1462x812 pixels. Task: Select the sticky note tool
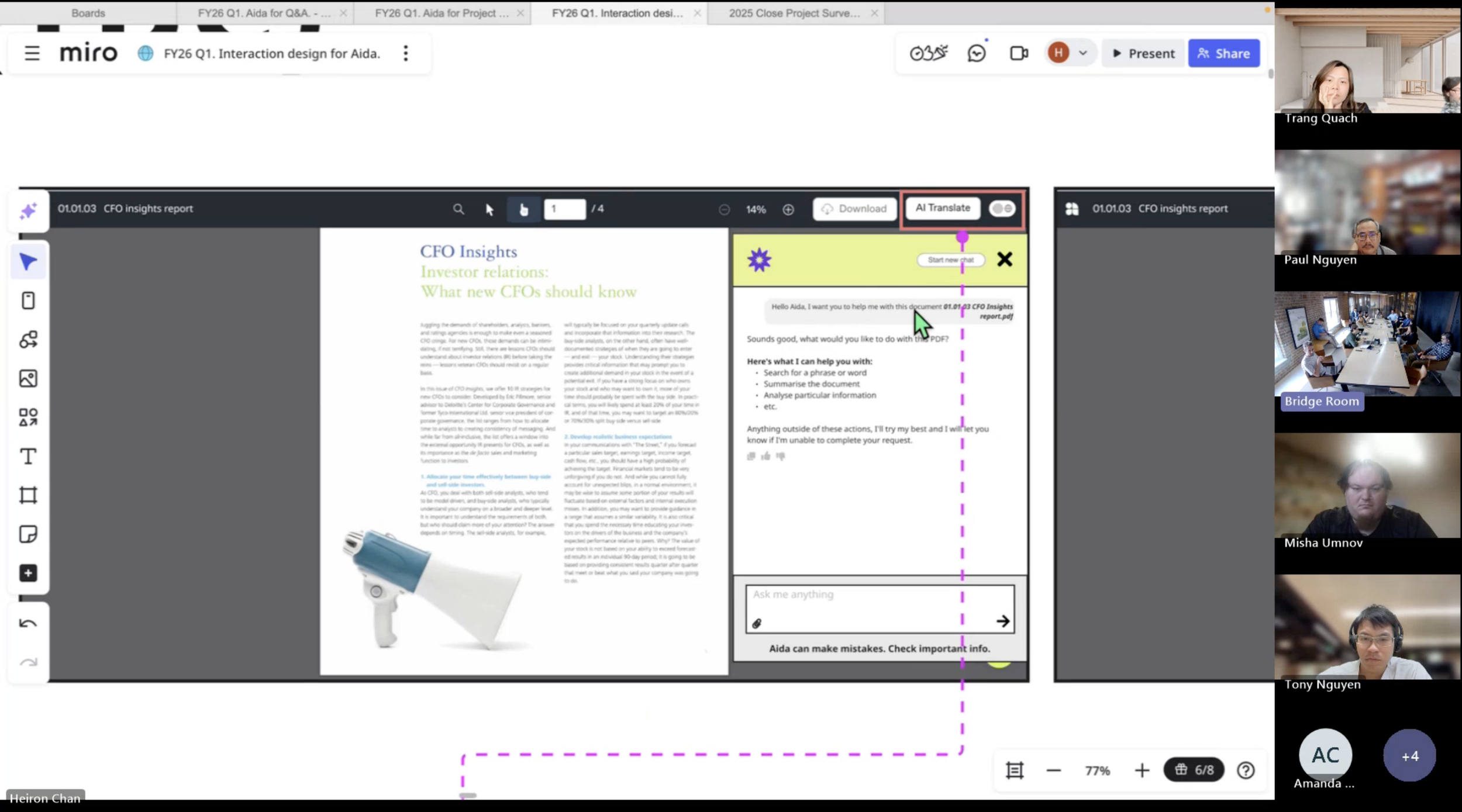click(x=28, y=534)
